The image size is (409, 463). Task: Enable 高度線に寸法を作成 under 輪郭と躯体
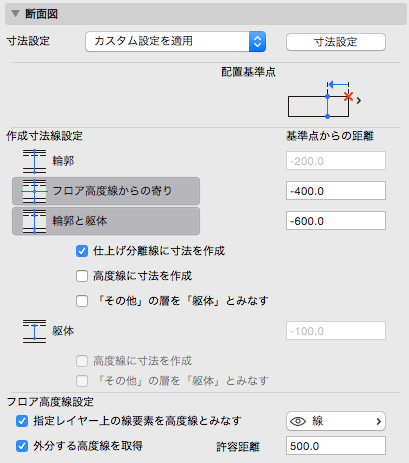click(82, 276)
